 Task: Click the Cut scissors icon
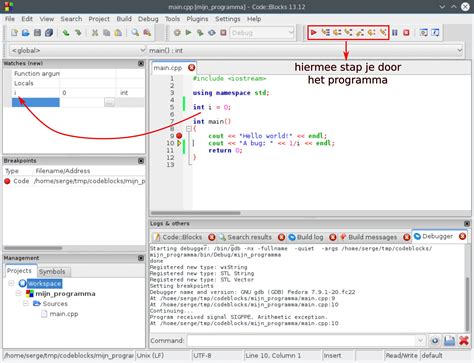pos(95,33)
